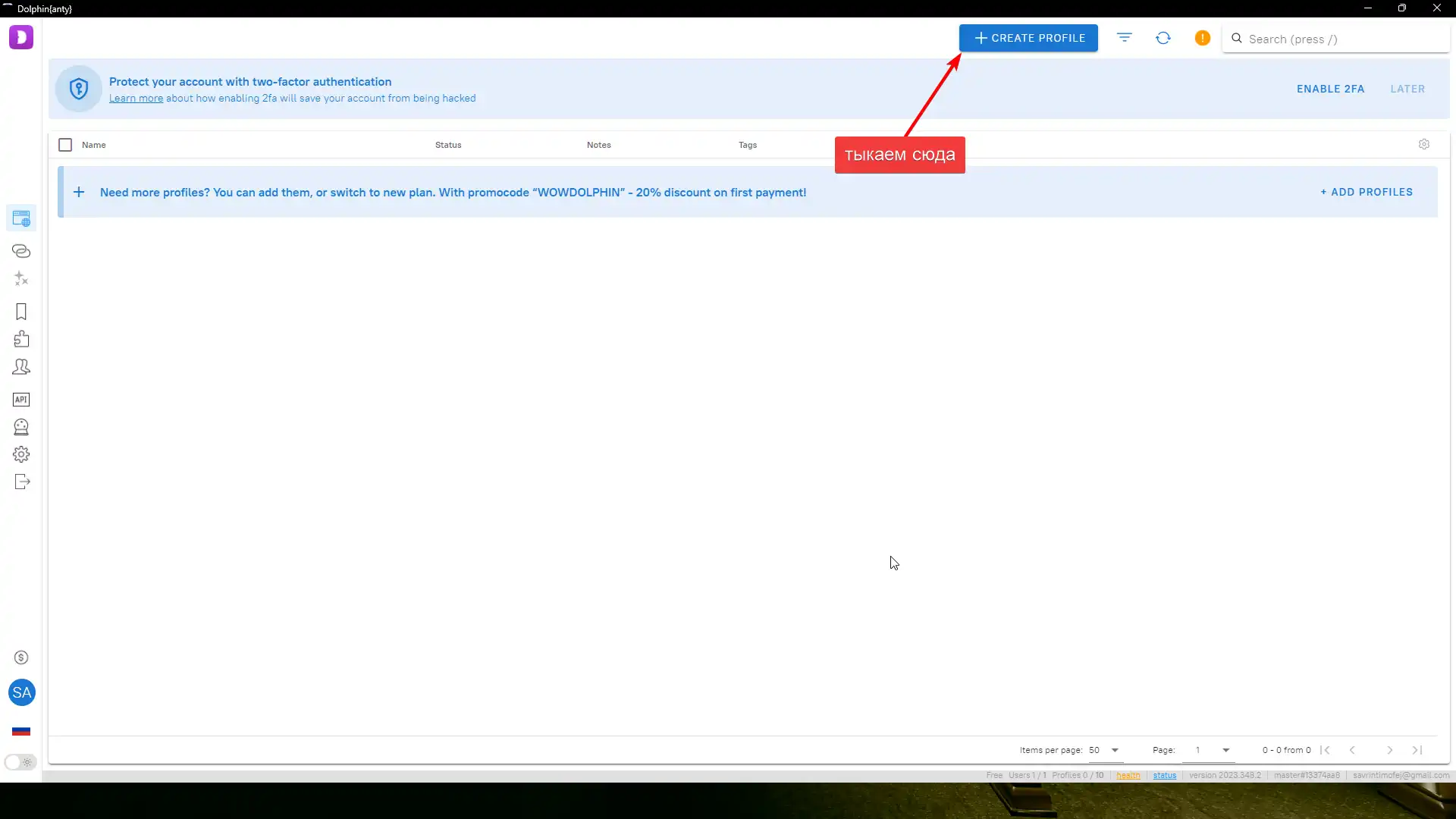Image resolution: width=1456 pixels, height=819 pixels.
Task: Click the Tags column header
Action: pyautogui.click(x=748, y=145)
